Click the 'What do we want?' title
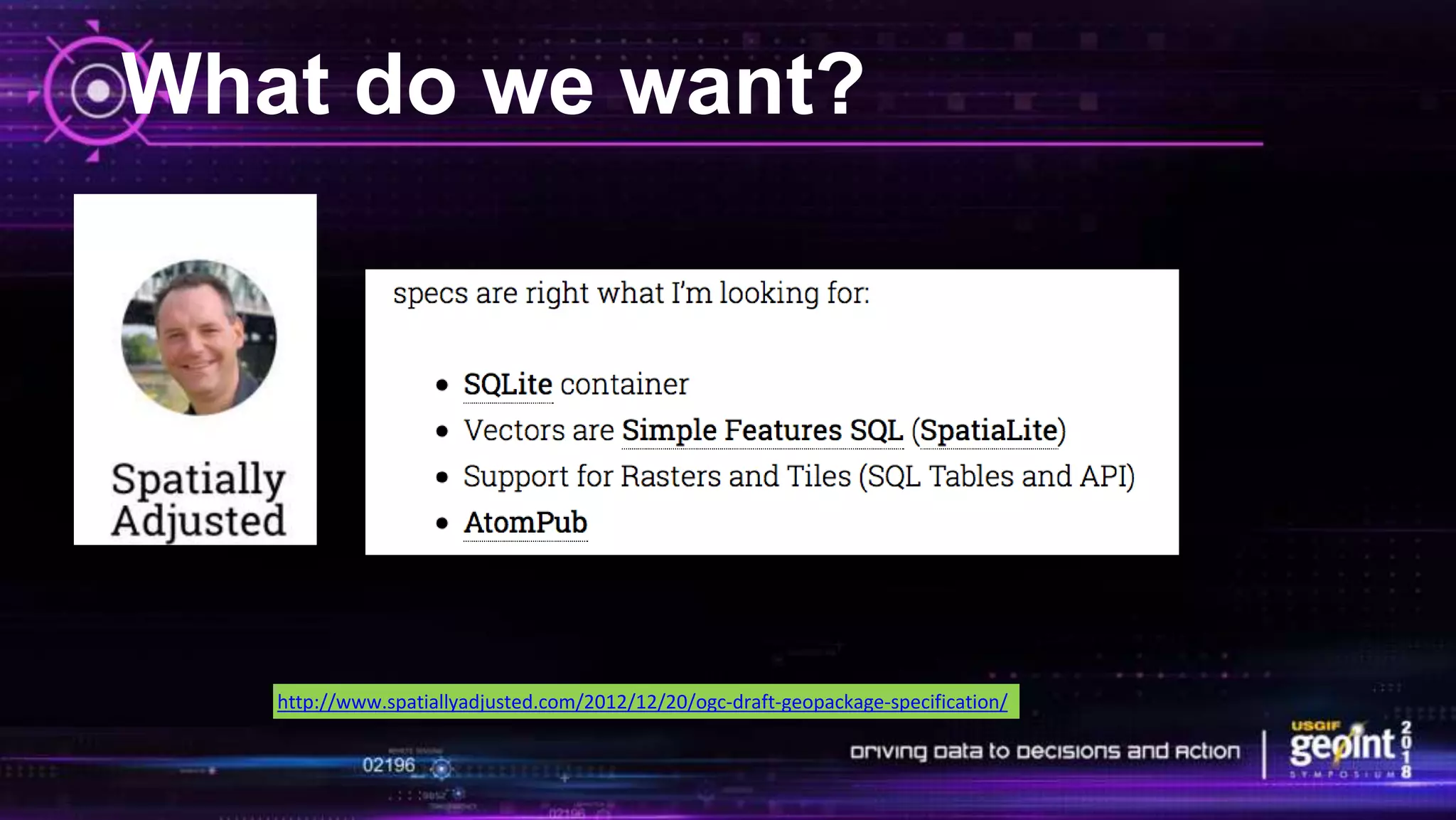The image size is (1456, 820). (493, 85)
